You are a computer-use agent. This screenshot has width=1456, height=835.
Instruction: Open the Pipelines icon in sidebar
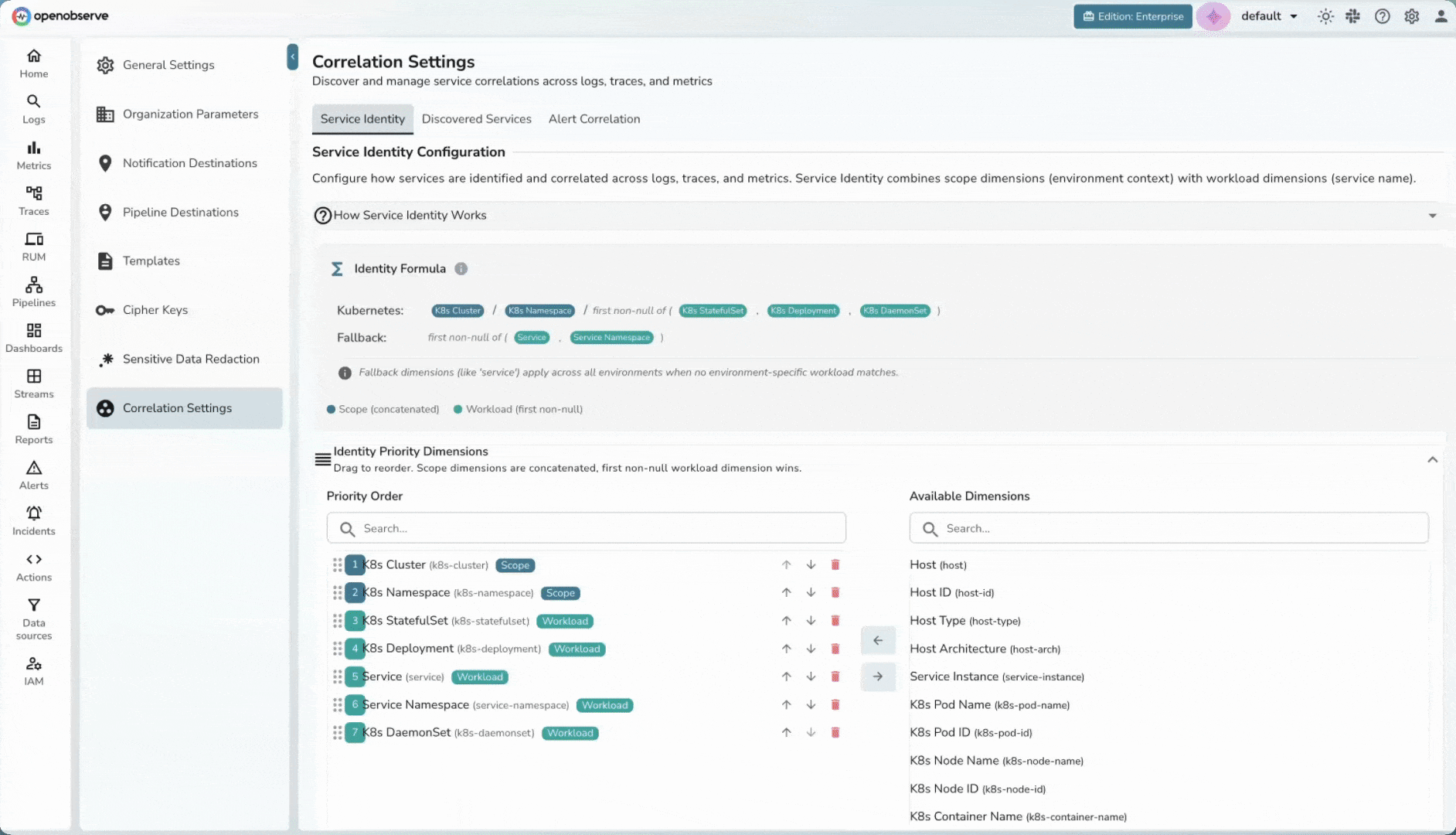(x=33, y=291)
